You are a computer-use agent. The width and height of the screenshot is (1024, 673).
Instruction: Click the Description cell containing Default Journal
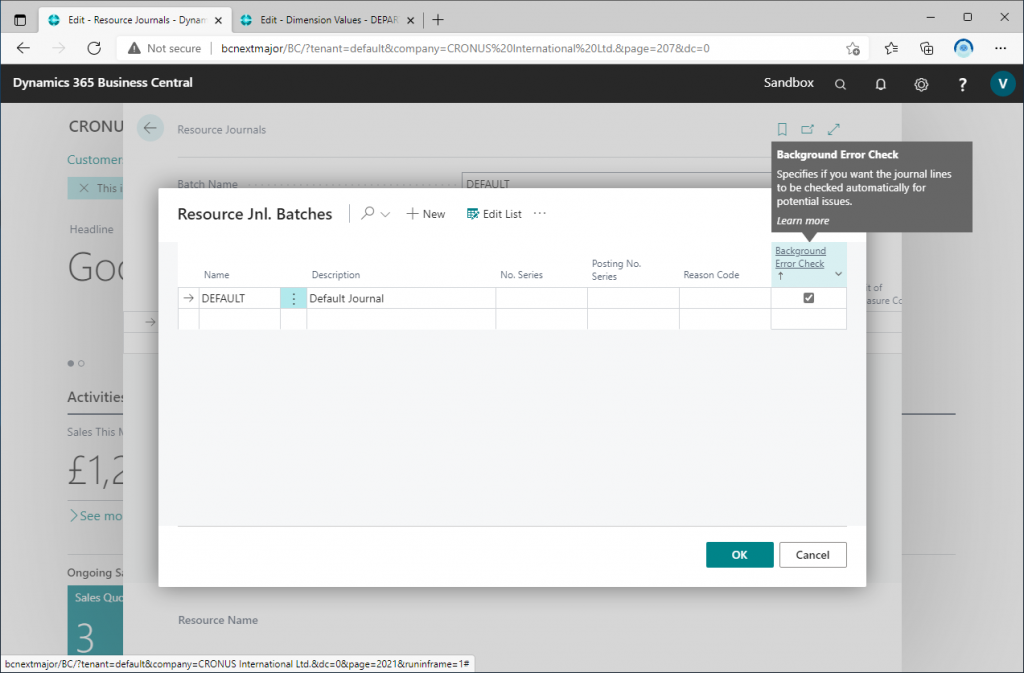coord(400,298)
